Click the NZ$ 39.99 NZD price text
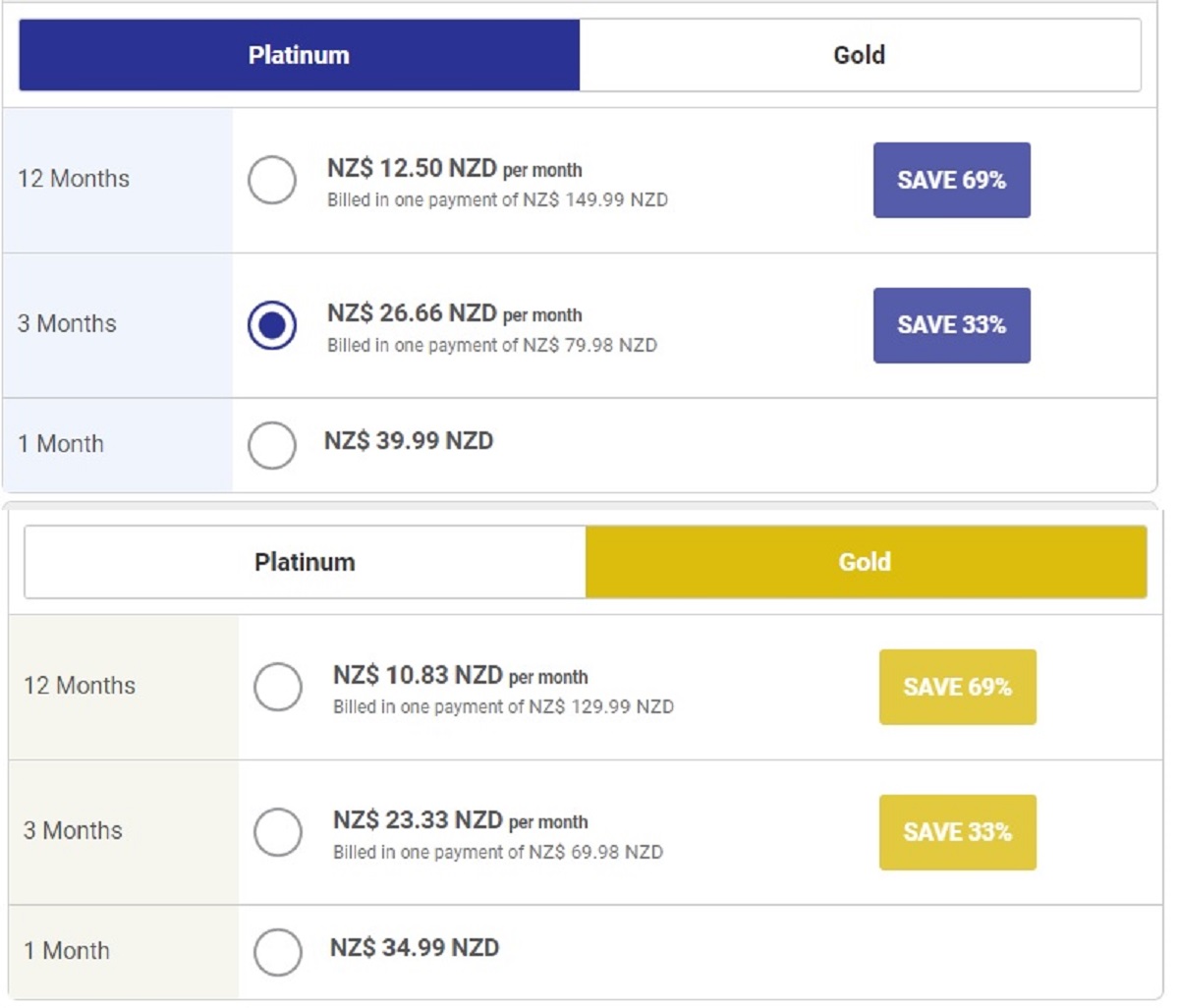1179x1008 pixels. [409, 441]
